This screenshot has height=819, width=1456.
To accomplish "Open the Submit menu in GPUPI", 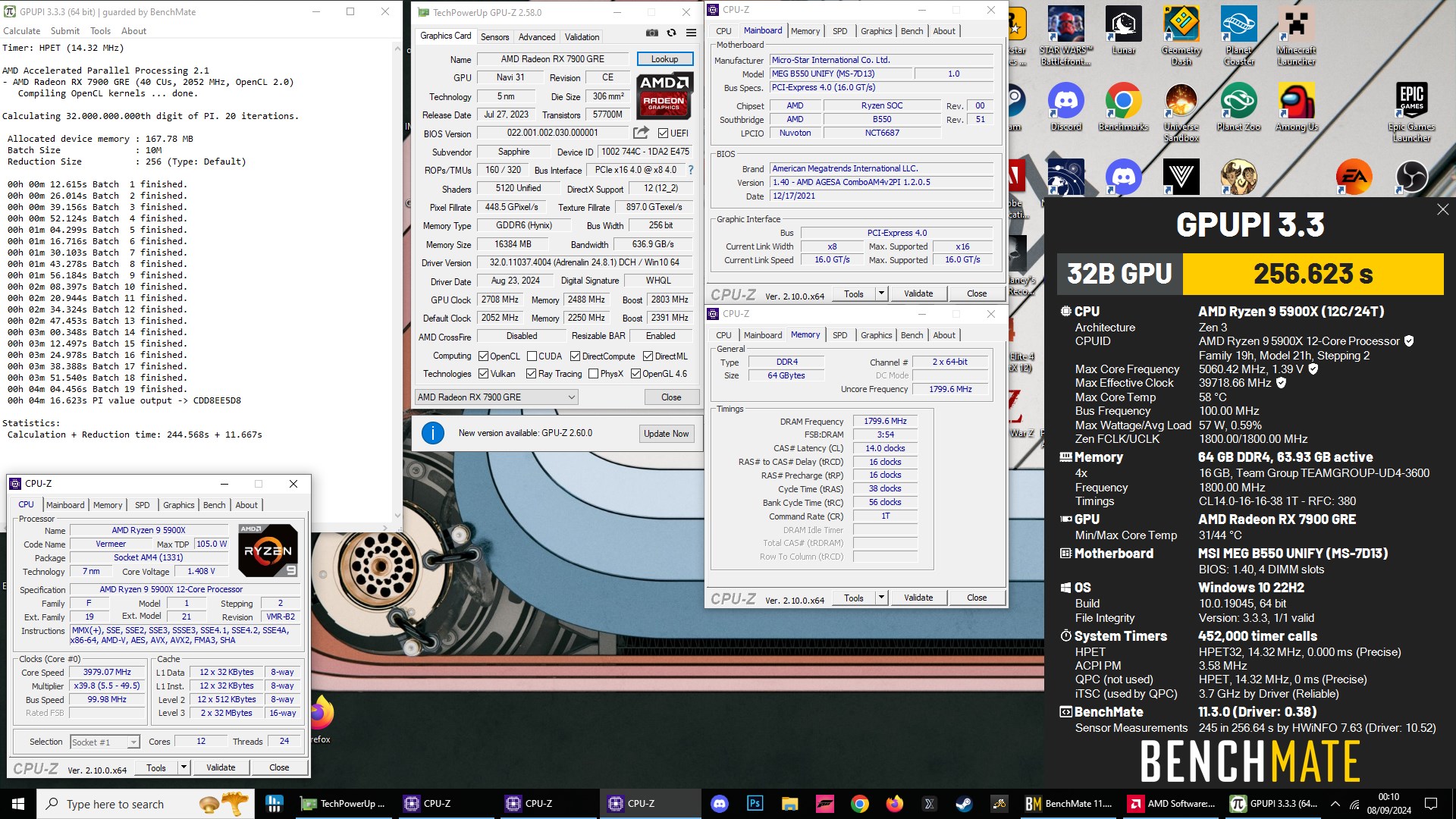I will coord(65,31).
